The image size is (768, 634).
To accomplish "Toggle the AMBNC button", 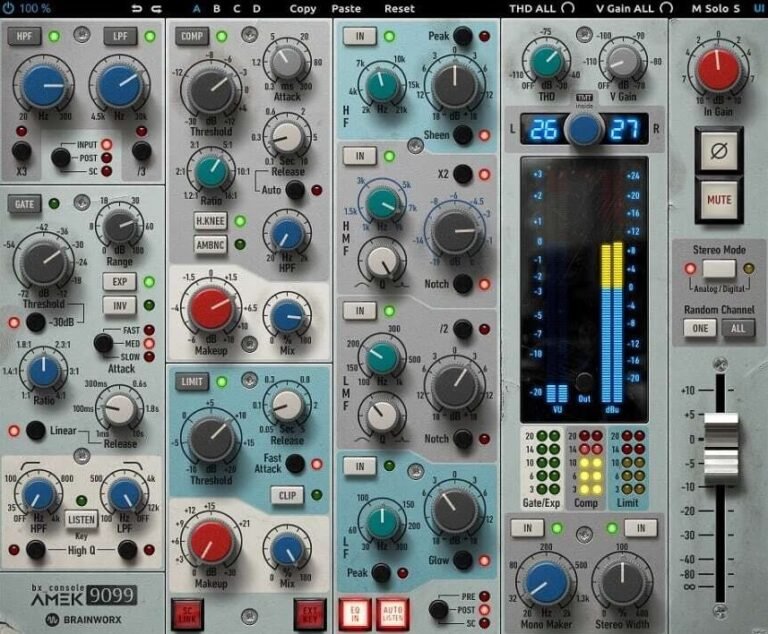I will click(x=211, y=244).
